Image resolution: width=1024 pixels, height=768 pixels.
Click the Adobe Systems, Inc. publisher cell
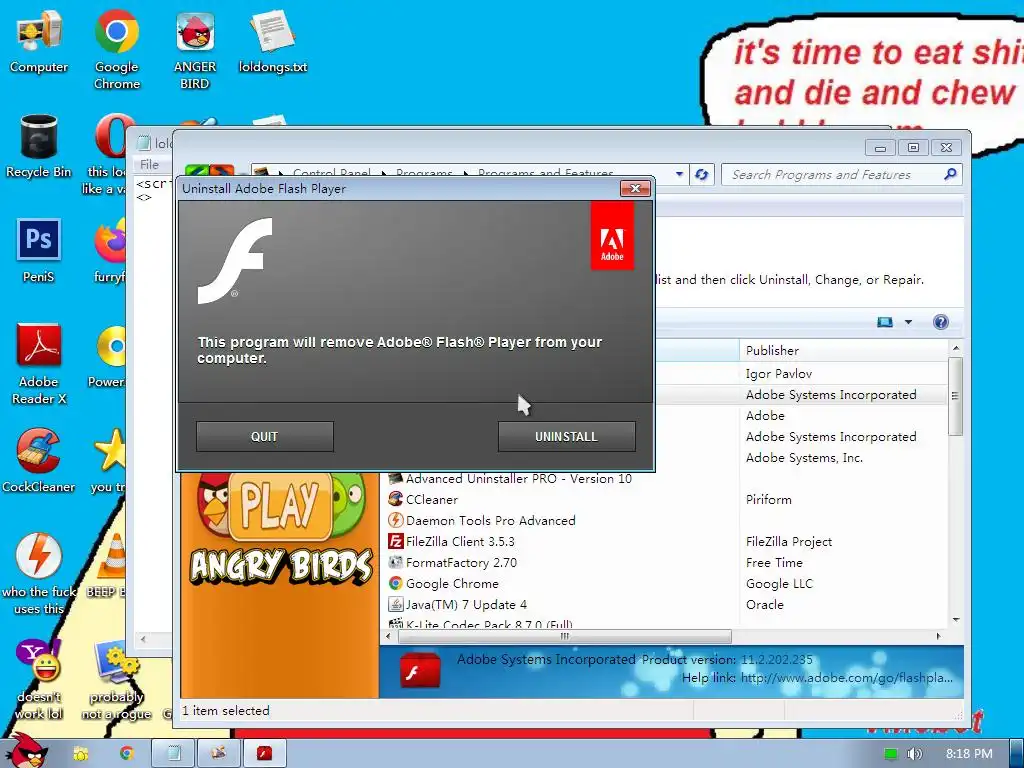coord(804,458)
